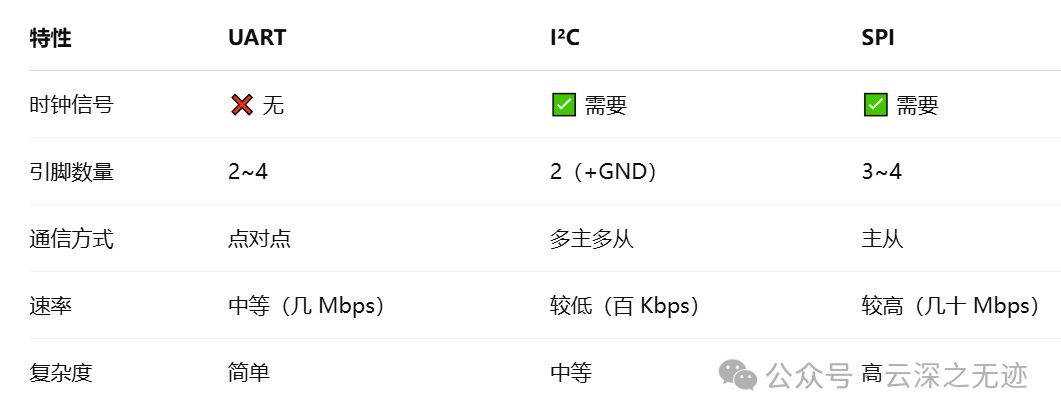Click the 复杂度 row label

[x=61, y=373]
